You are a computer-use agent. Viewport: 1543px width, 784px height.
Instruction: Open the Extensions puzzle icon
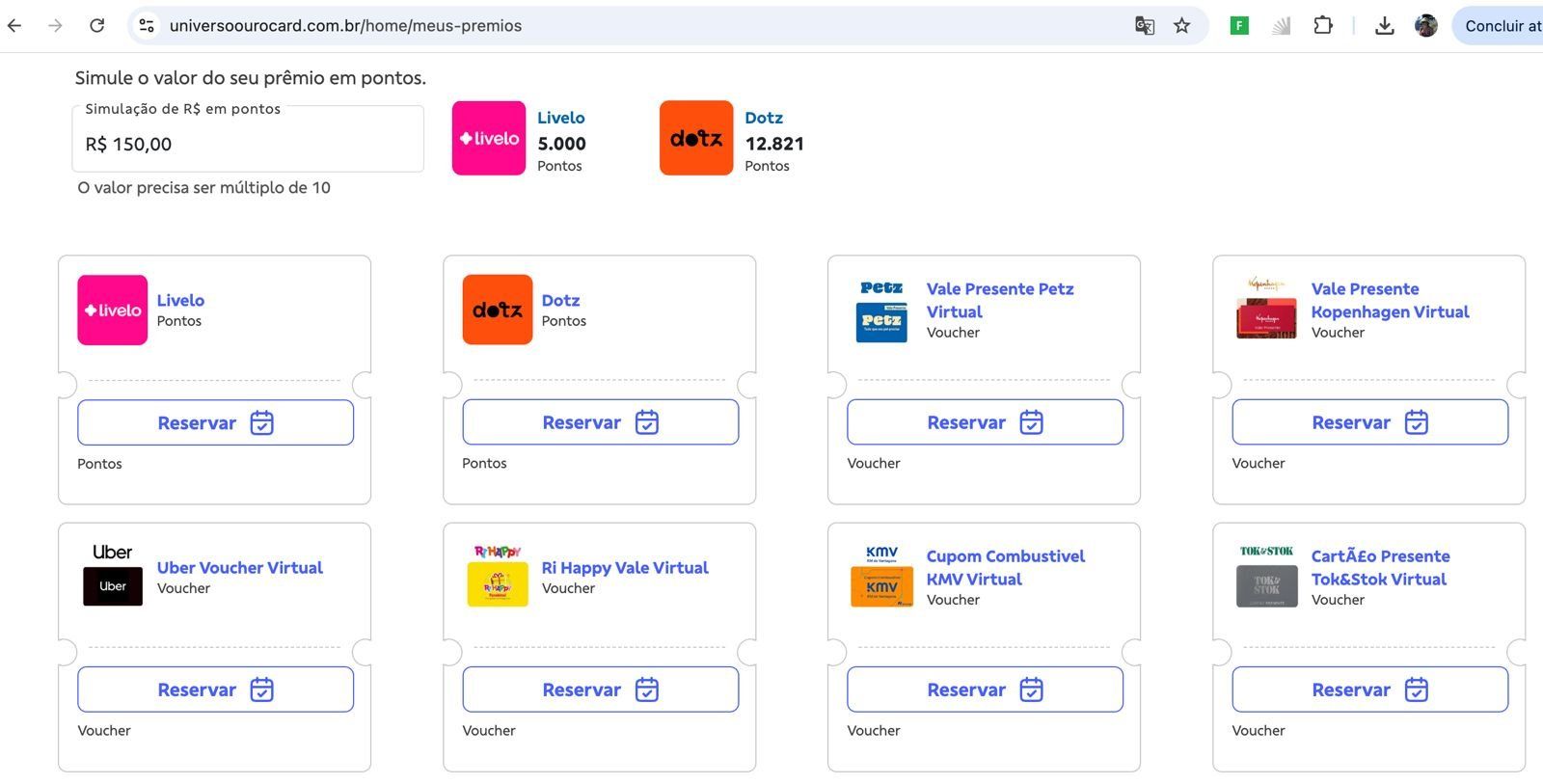[x=1323, y=26]
